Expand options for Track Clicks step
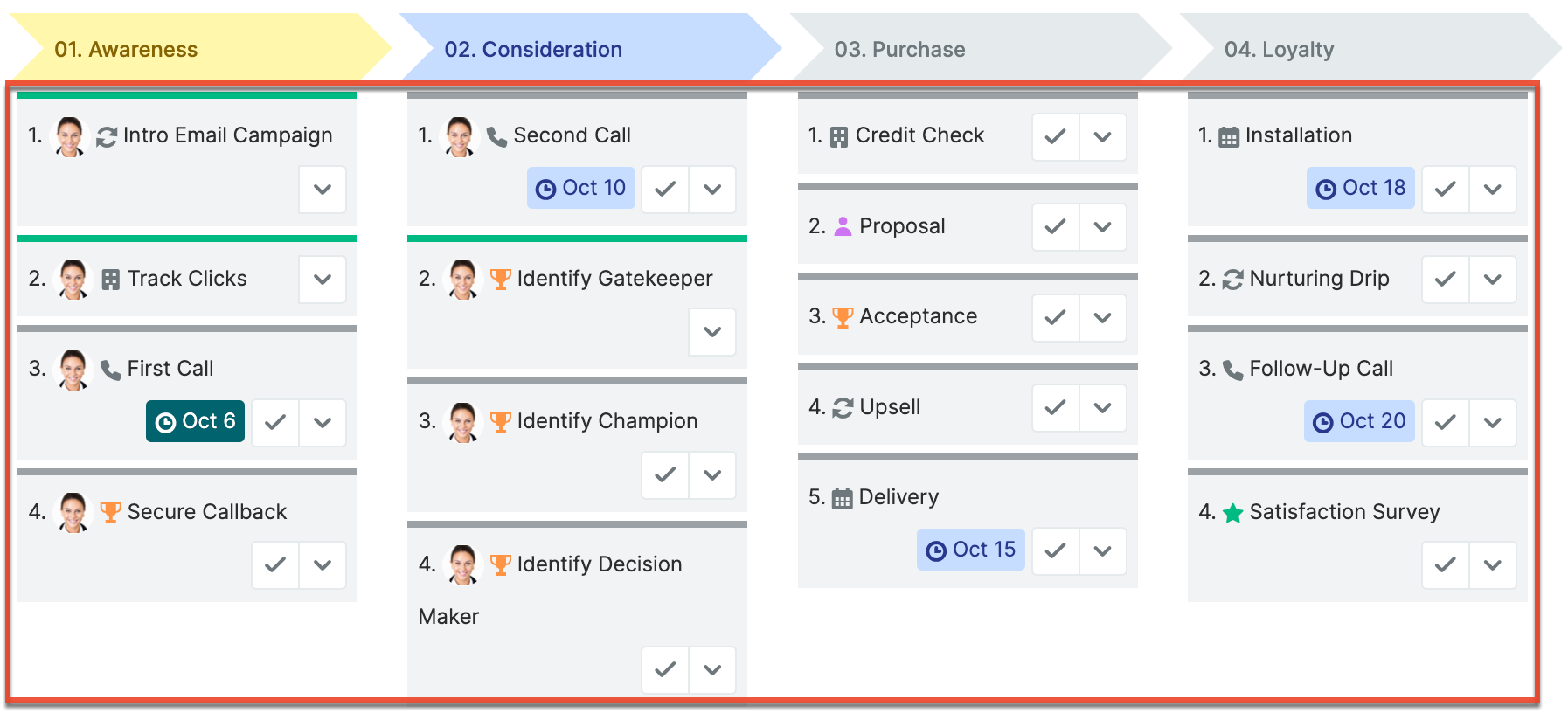The width and height of the screenshot is (1568, 720). (x=323, y=279)
